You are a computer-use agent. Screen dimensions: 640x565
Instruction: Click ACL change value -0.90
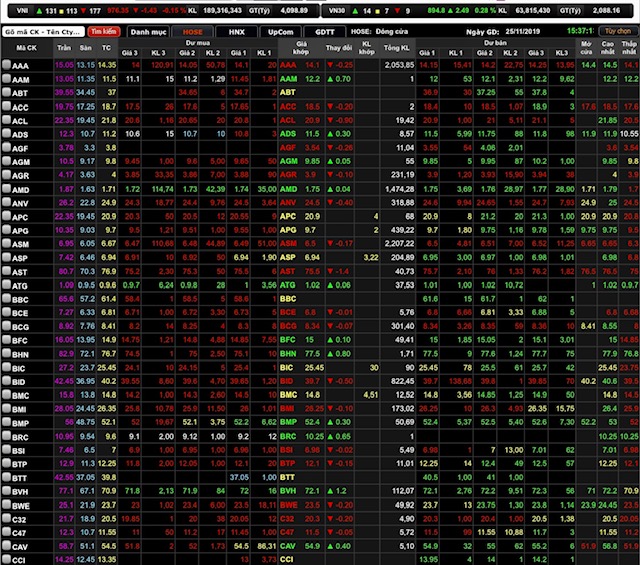[x=344, y=120]
